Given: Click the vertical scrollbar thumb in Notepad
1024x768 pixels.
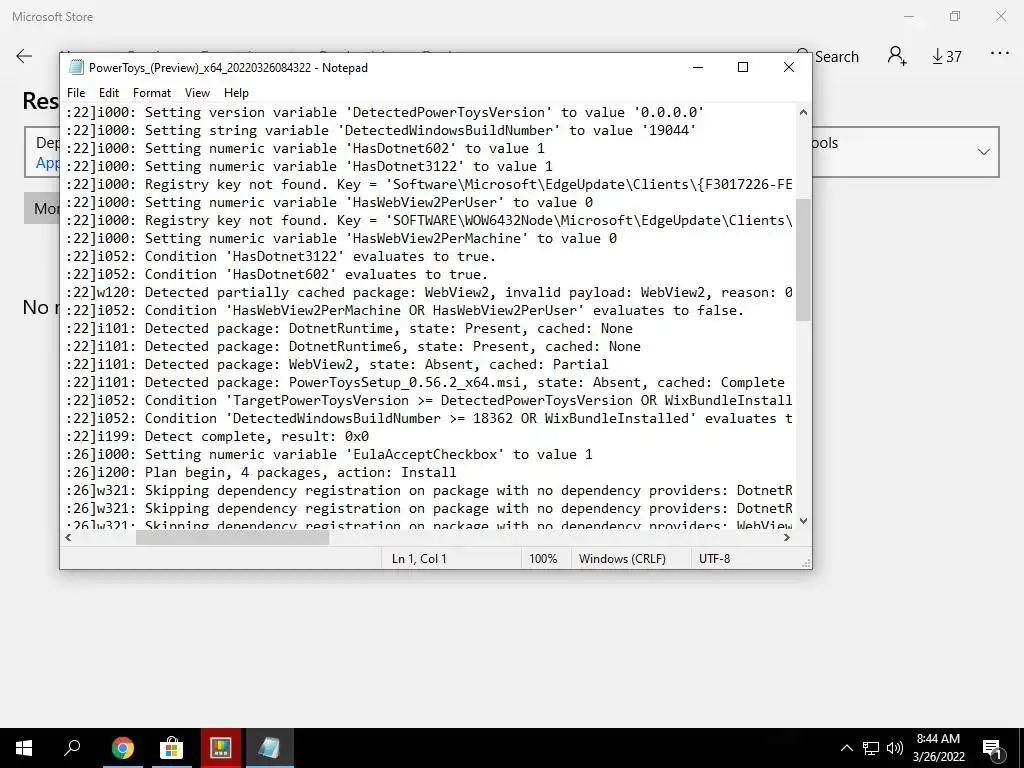Looking at the screenshot, I should [x=803, y=260].
